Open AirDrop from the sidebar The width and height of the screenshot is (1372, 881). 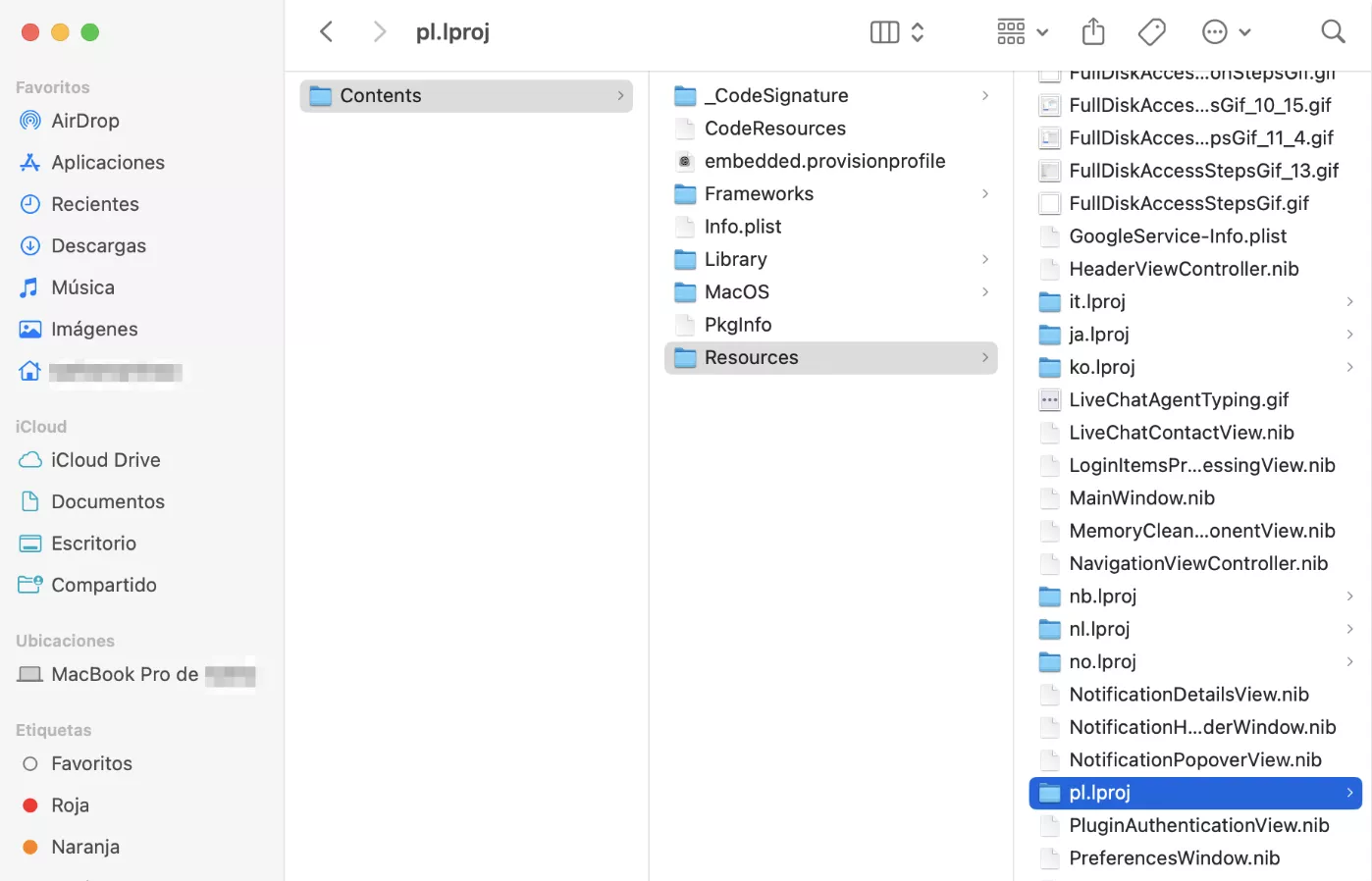(x=82, y=121)
